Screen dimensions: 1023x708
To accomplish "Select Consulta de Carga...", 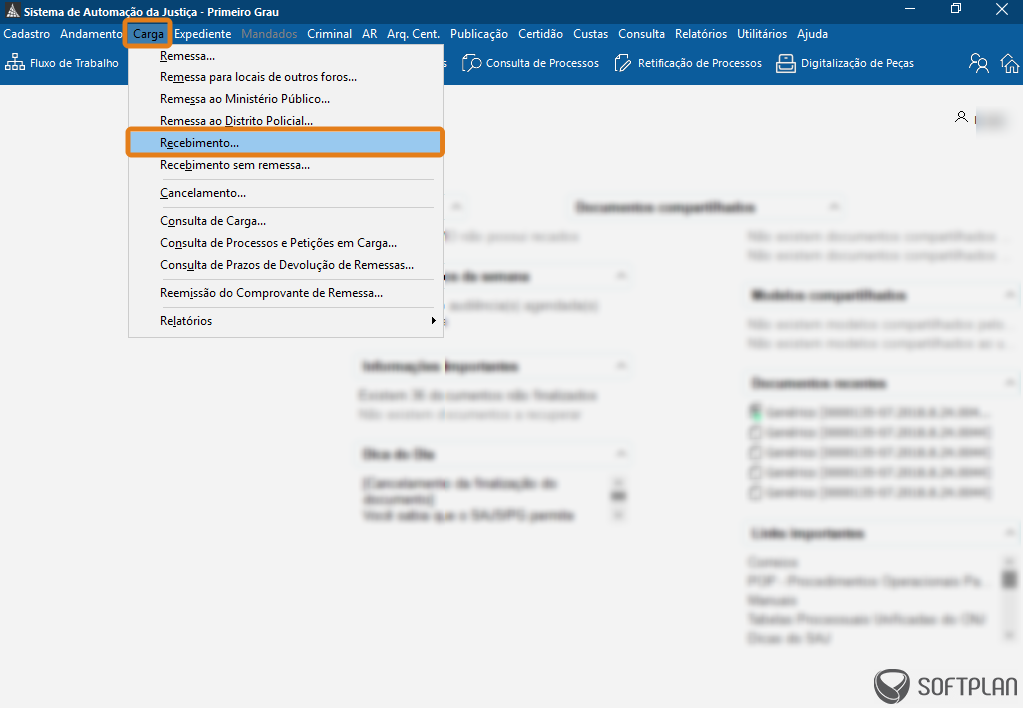I will tap(286, 221).
